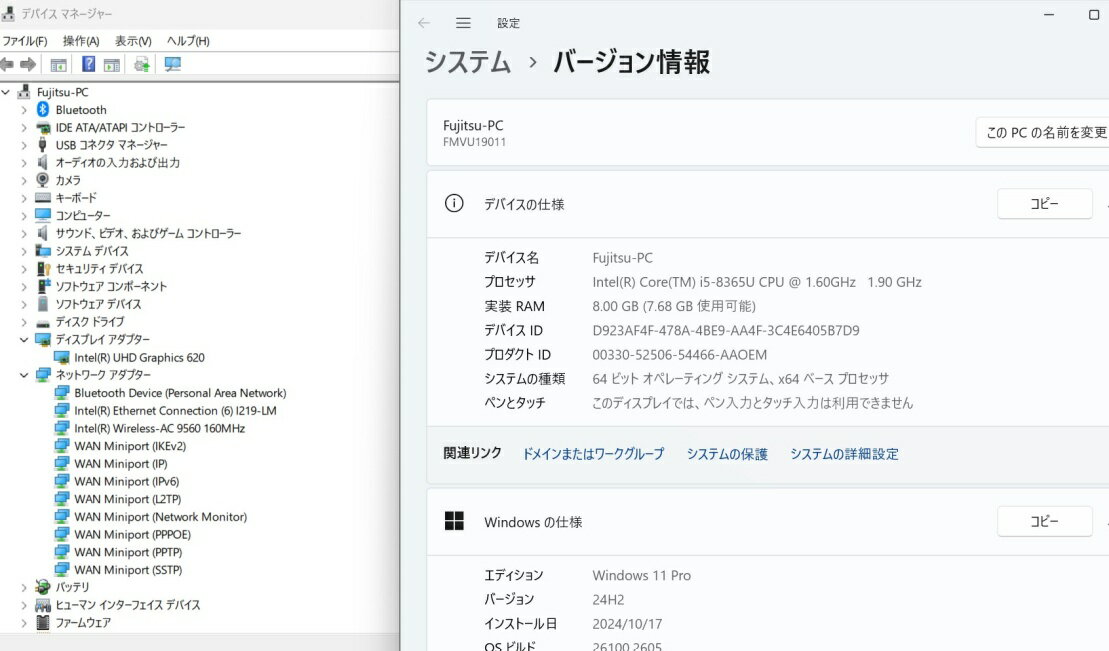Screen dimensions: 1109x651
Task: Select the Intel(R) UHD Graphics 620 device
Action: (x=139, y=357)
